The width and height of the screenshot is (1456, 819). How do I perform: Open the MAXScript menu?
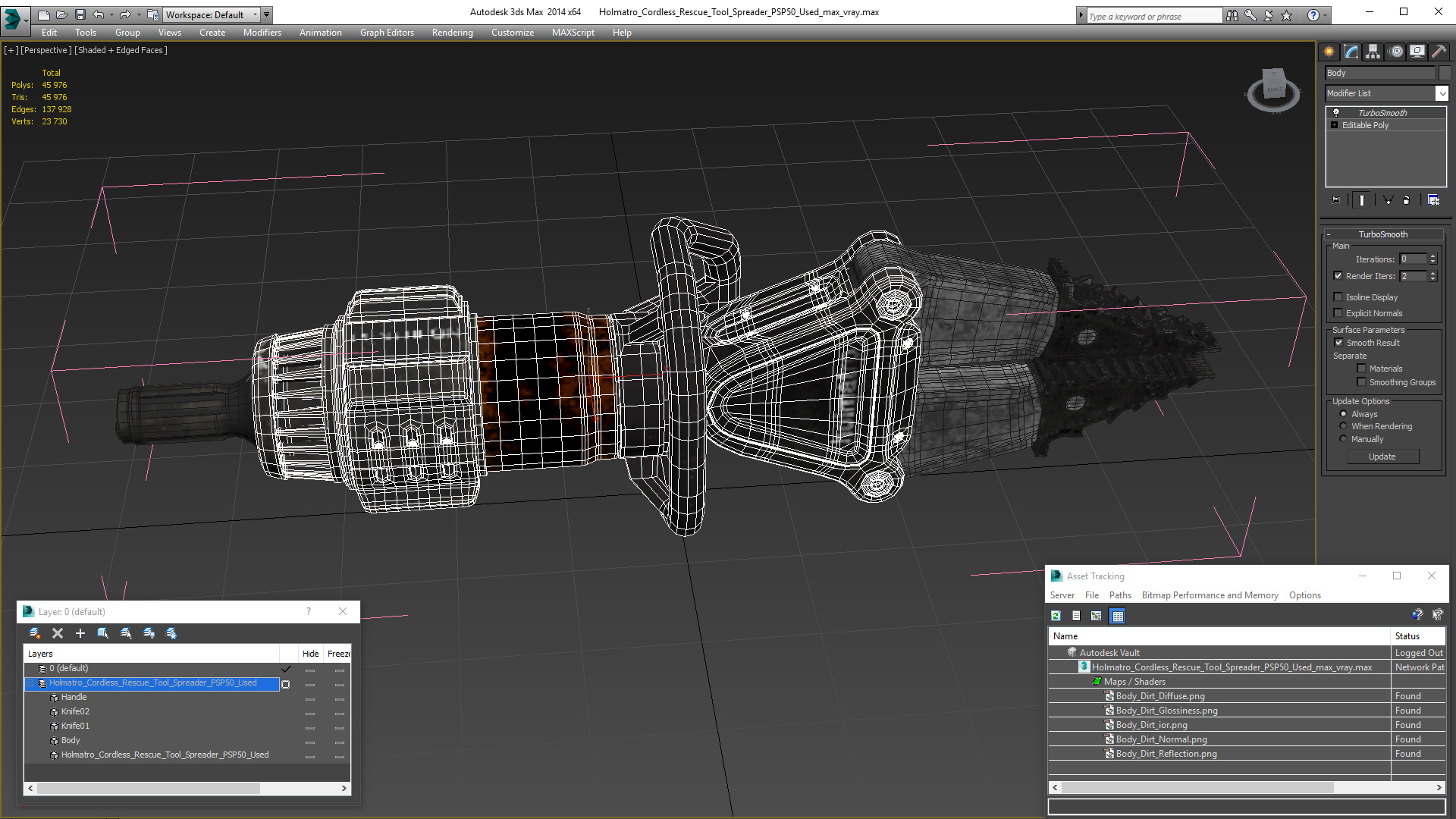tap(573, 33)
